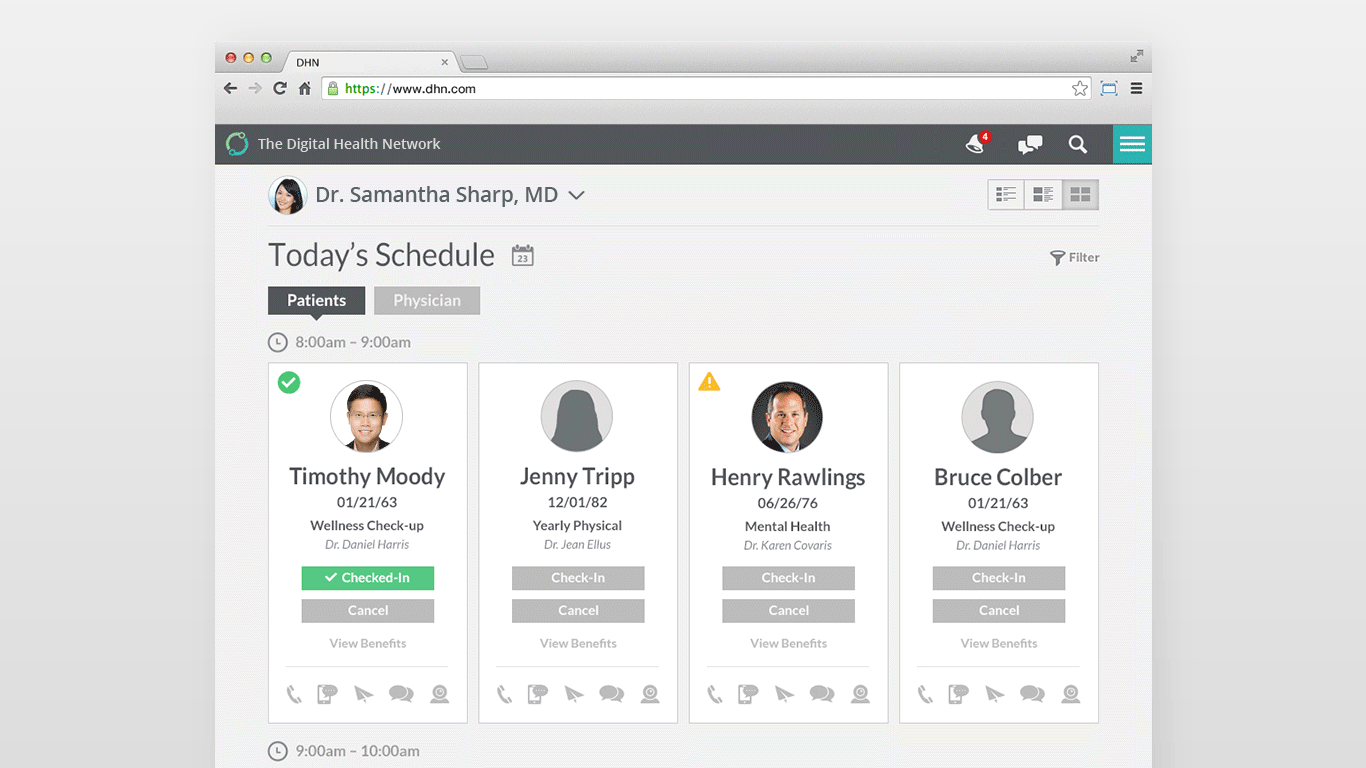Open the chat messages icon in header
This screenshot has width=1366, height=768.
[x=1029, y=145]
